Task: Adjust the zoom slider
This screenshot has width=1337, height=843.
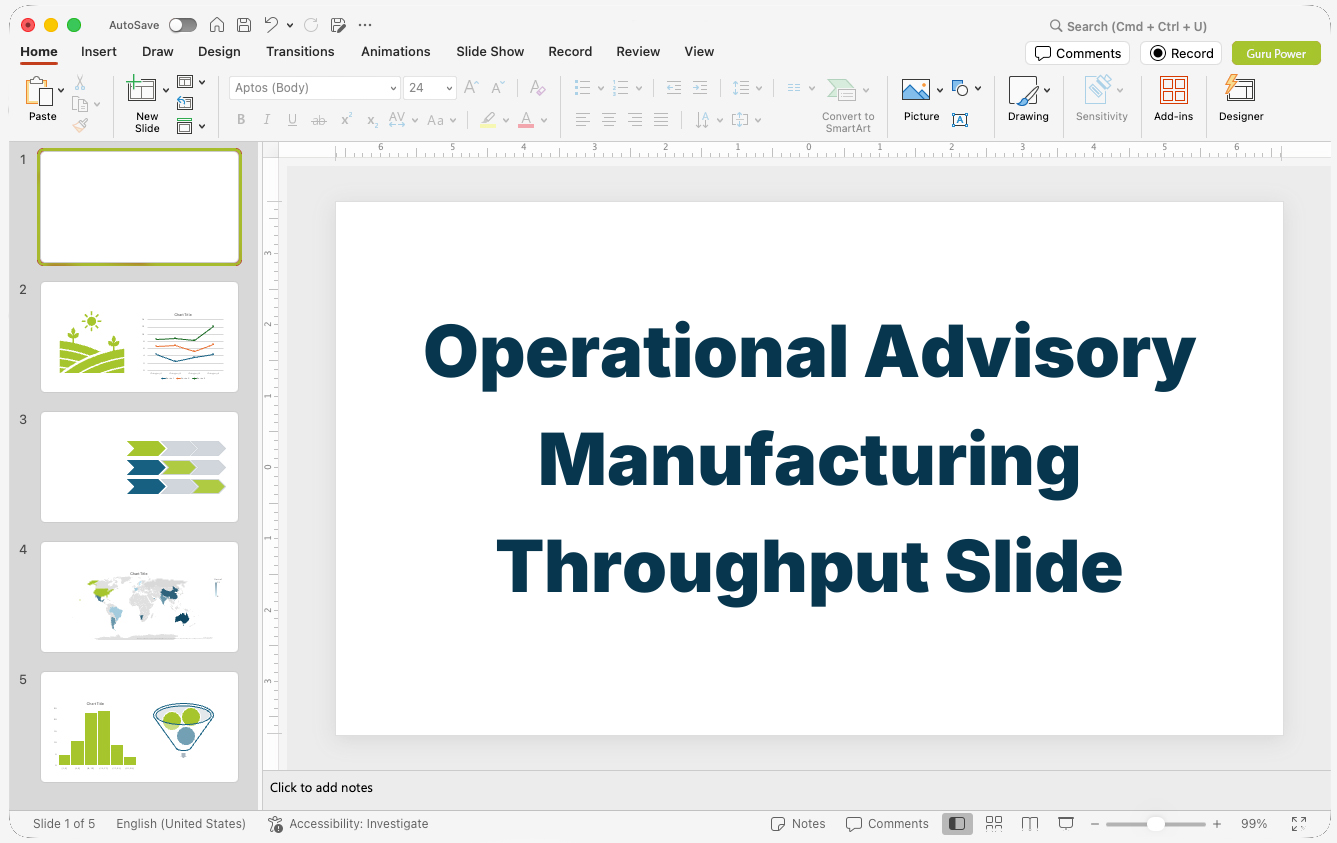Action: [x=1155, y=824]
